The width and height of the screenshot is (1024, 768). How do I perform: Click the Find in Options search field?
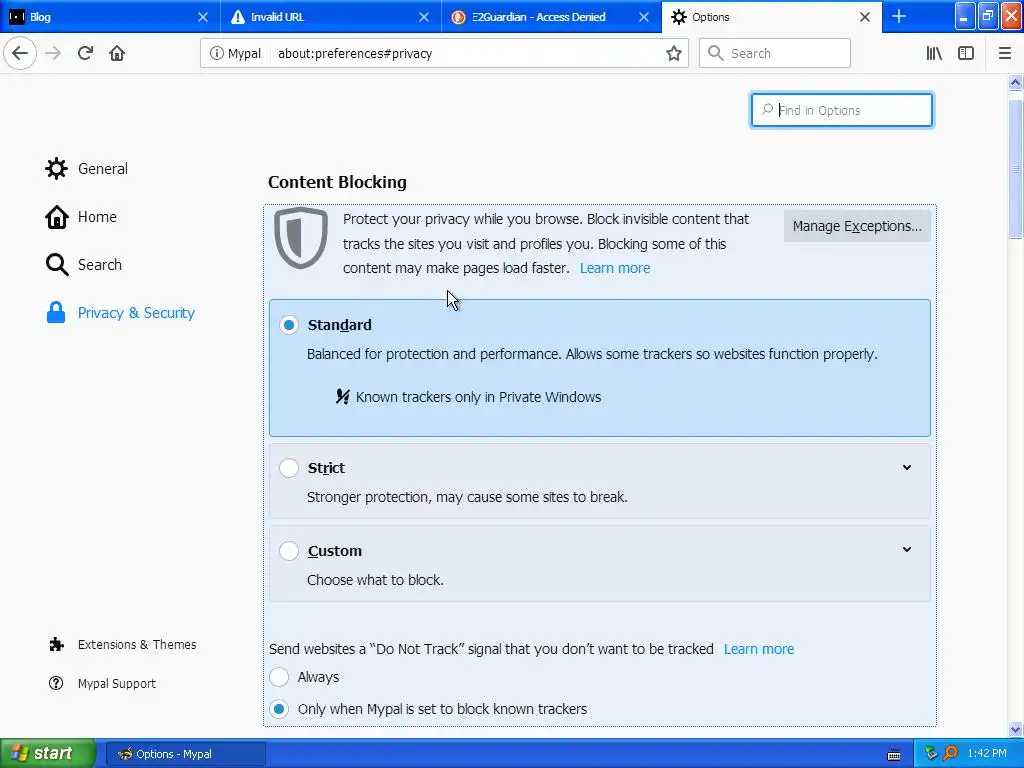click(x=841, y=110)
